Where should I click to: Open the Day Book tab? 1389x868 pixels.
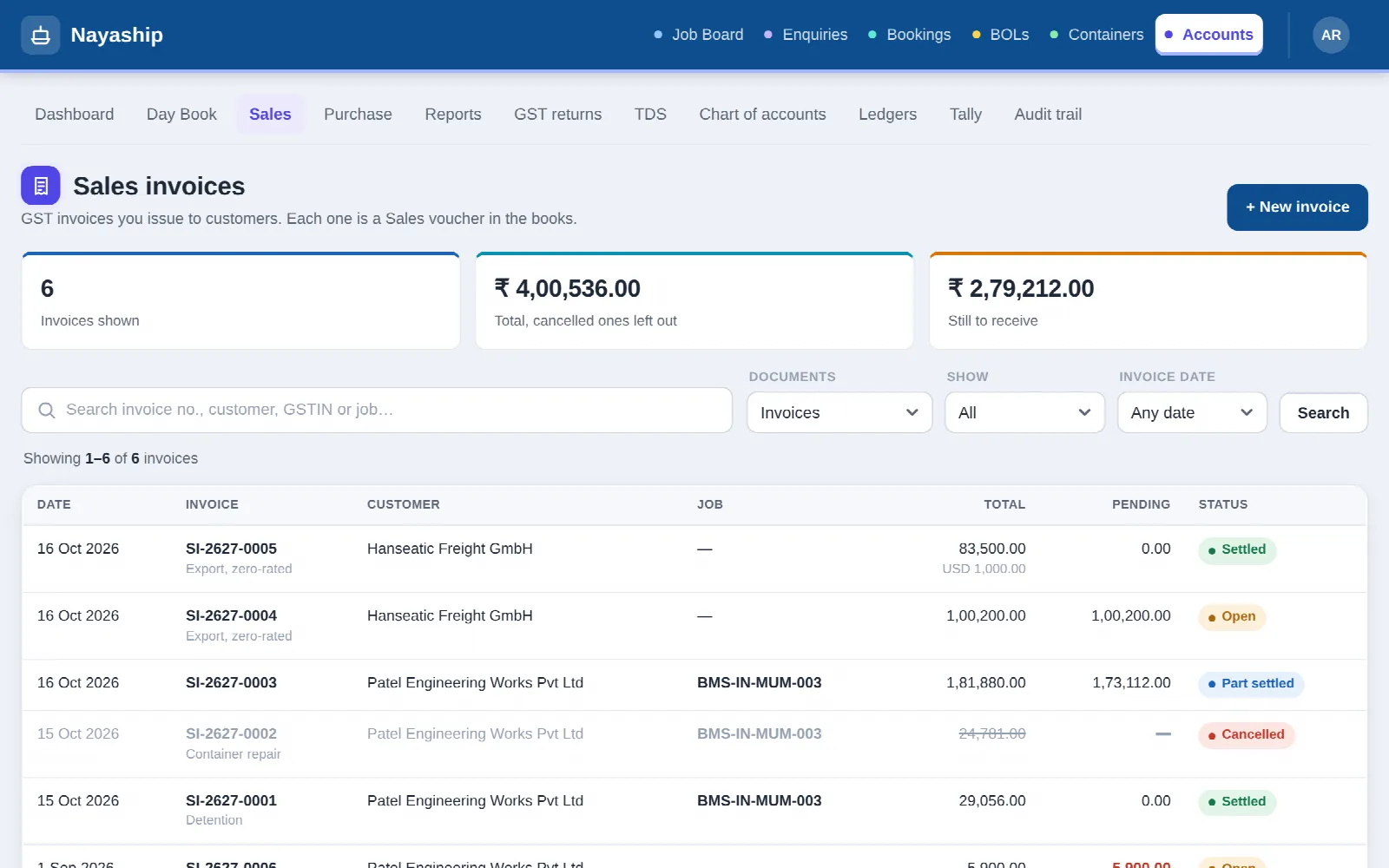click(x=181, y=115)
